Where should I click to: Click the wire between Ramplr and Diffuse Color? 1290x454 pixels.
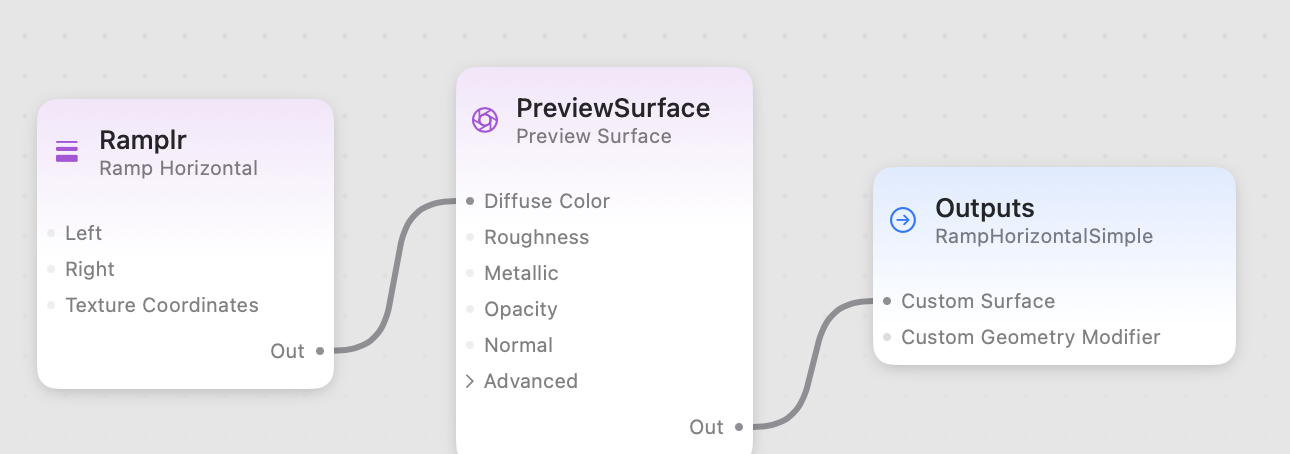pyautogui.click(x=394, y=275)
